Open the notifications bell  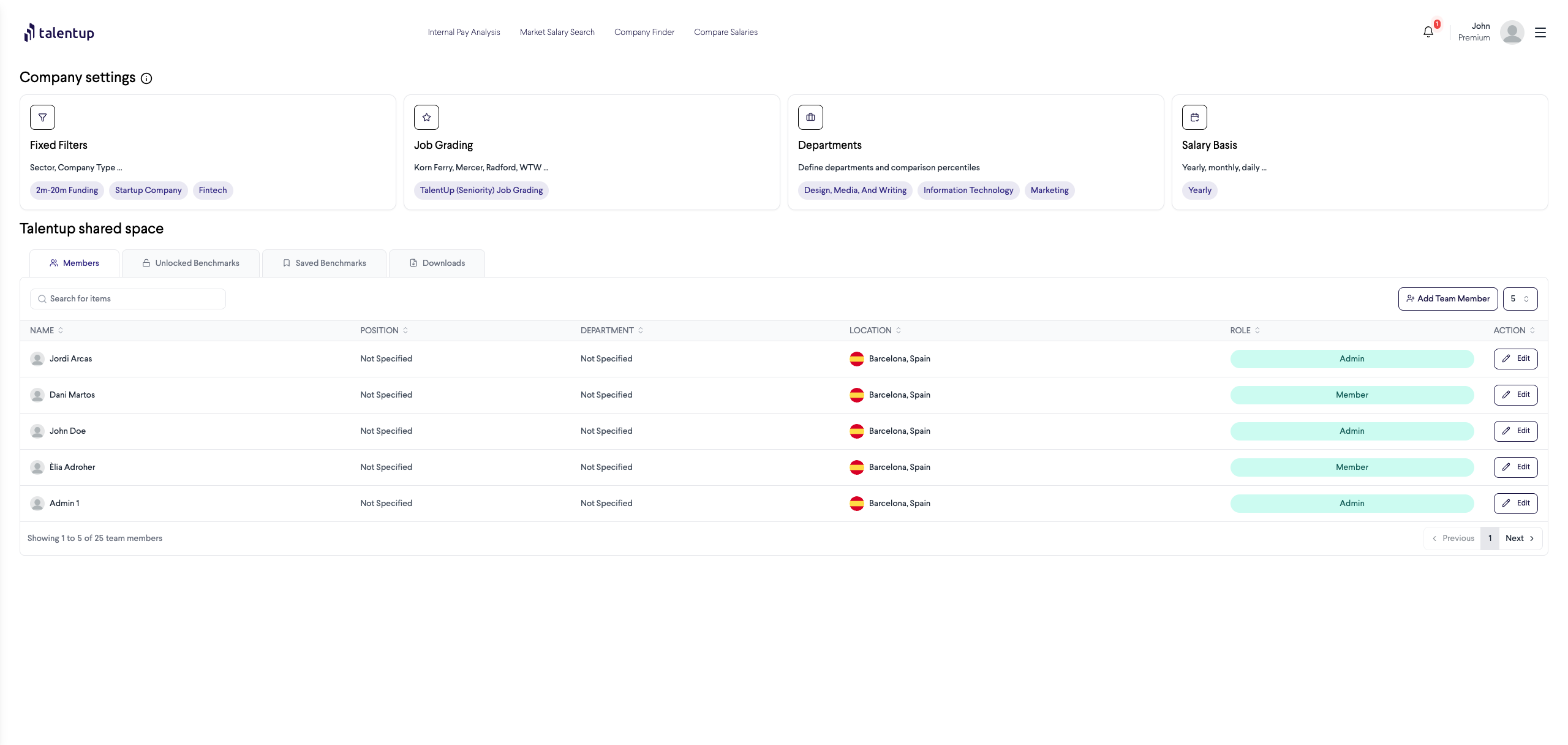point(1428,32)
